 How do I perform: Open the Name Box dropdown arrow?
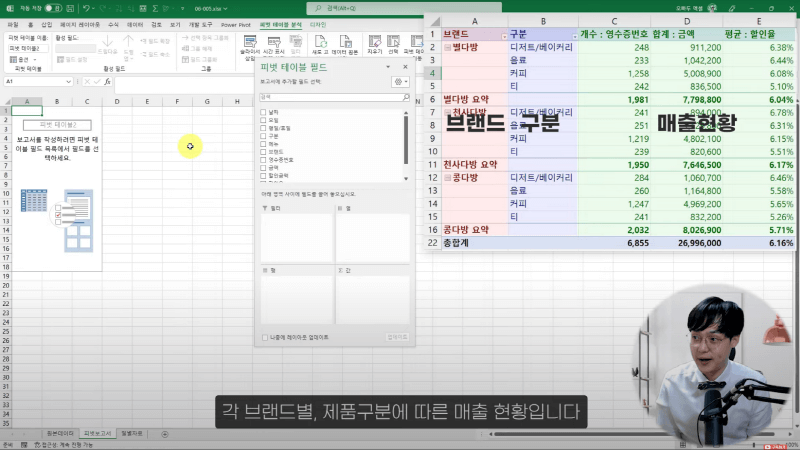point(68,82)
